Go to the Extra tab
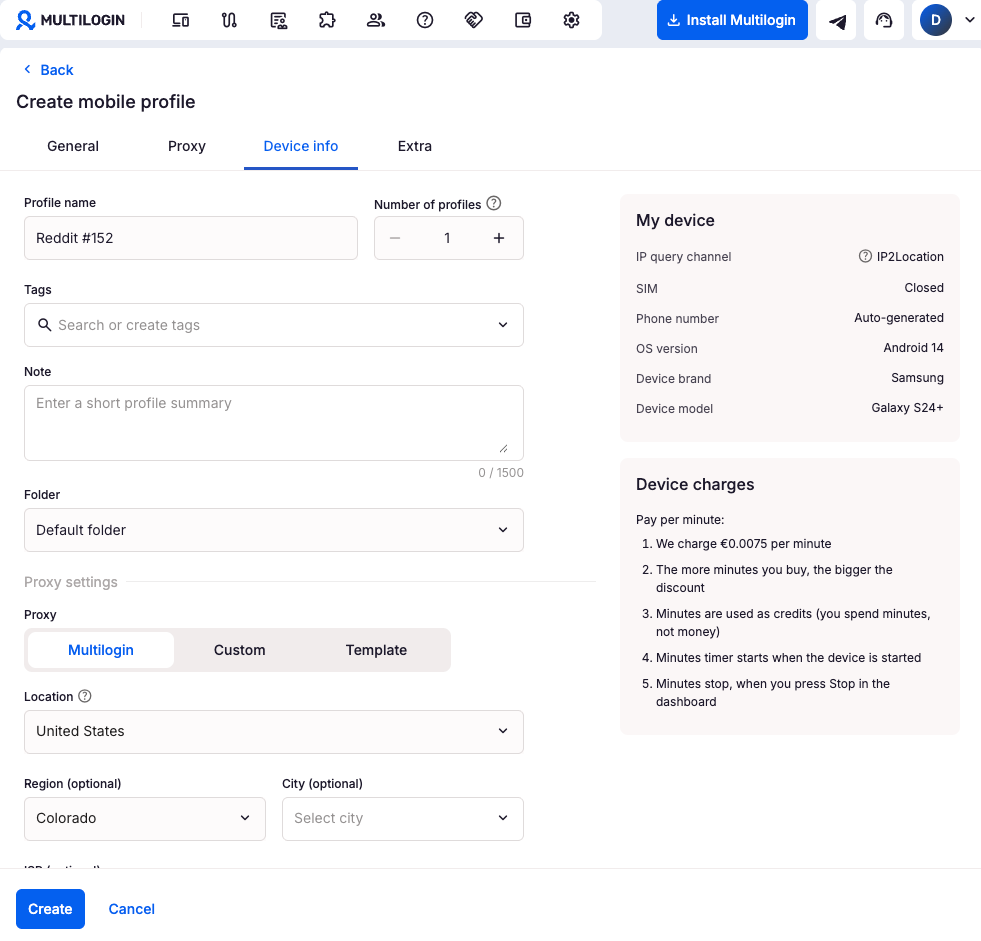 [x=415, y=146]
